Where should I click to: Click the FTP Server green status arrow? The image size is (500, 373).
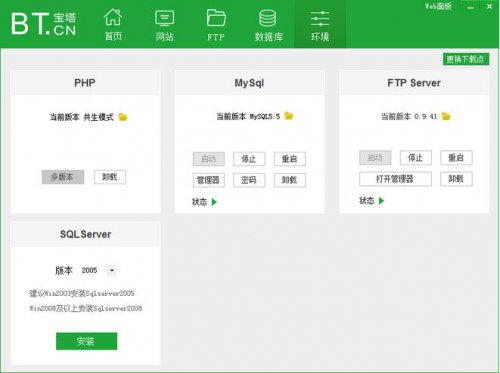tap(382, 201)
